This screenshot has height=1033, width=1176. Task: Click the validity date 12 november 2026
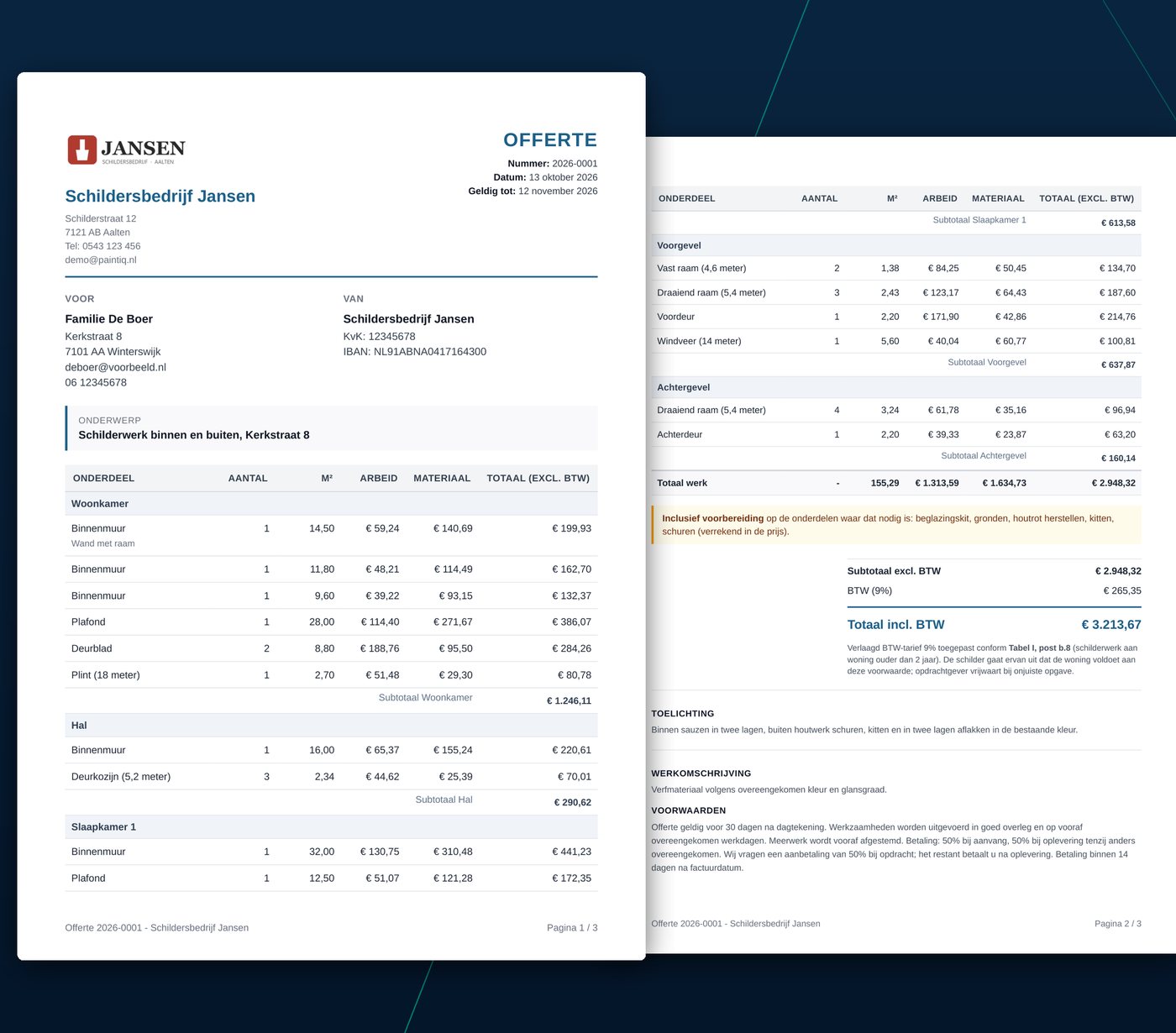click(x=558, y=191)
